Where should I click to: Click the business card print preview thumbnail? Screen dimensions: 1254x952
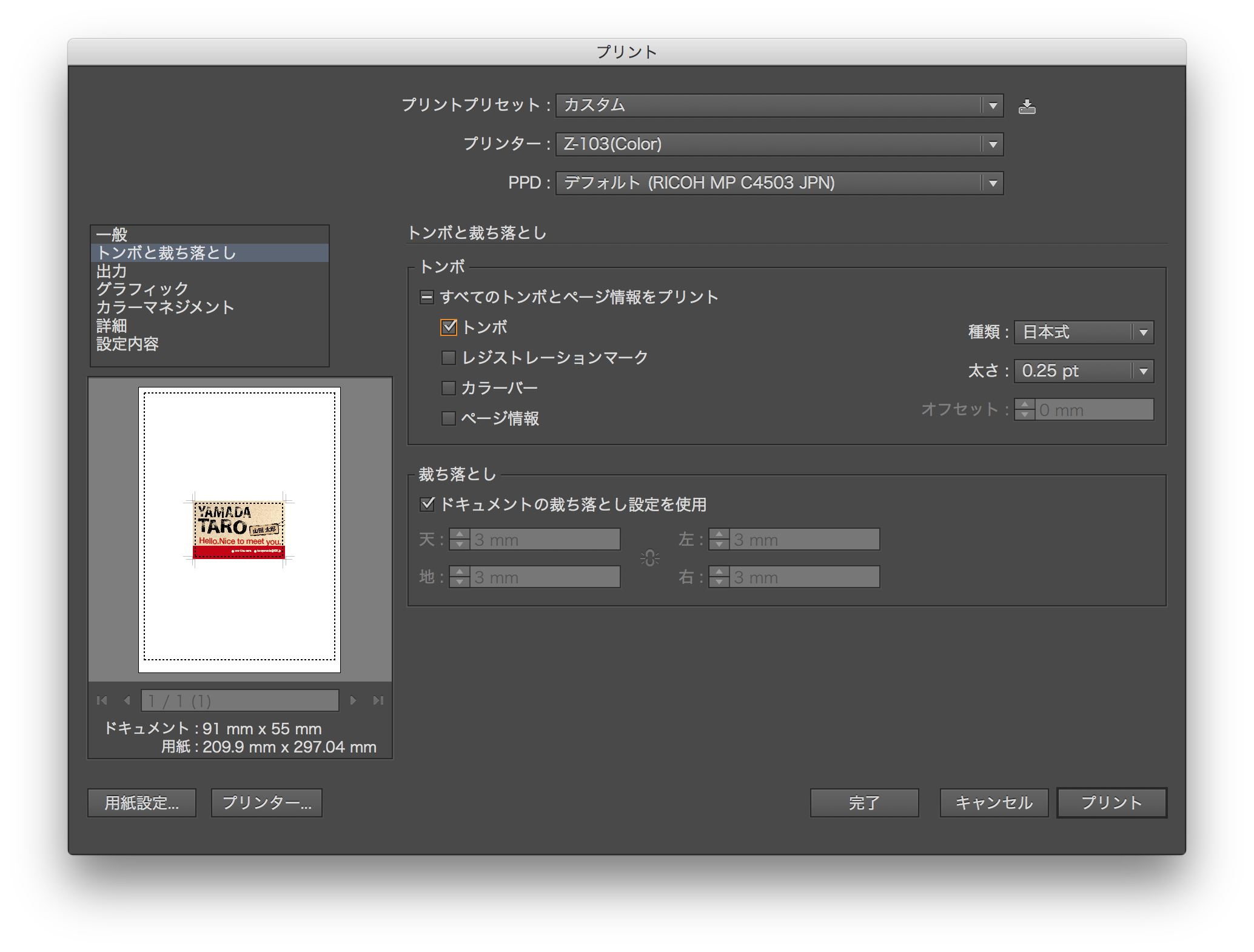coord(239,529)
